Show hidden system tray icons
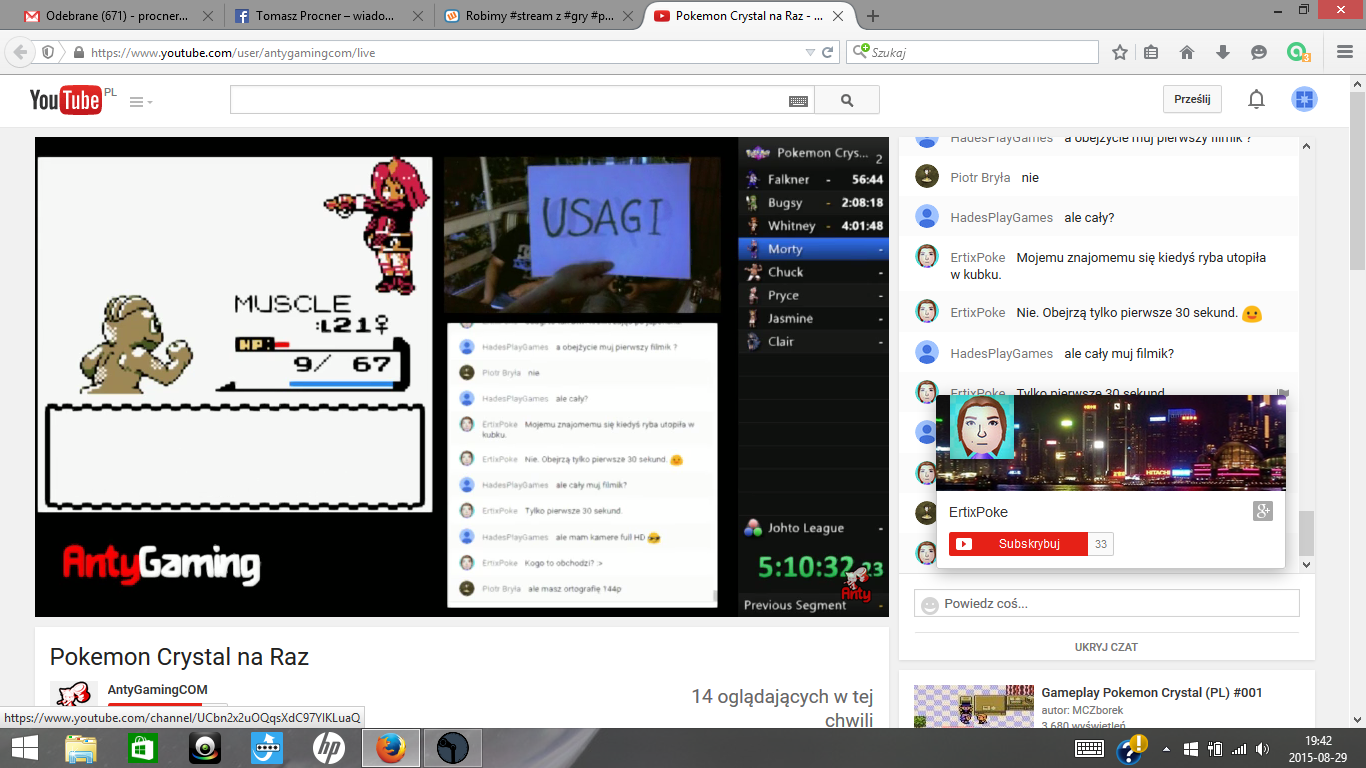Image resolution: width=1366 pixels, height=768 pixels. (x=1165, y=748)
